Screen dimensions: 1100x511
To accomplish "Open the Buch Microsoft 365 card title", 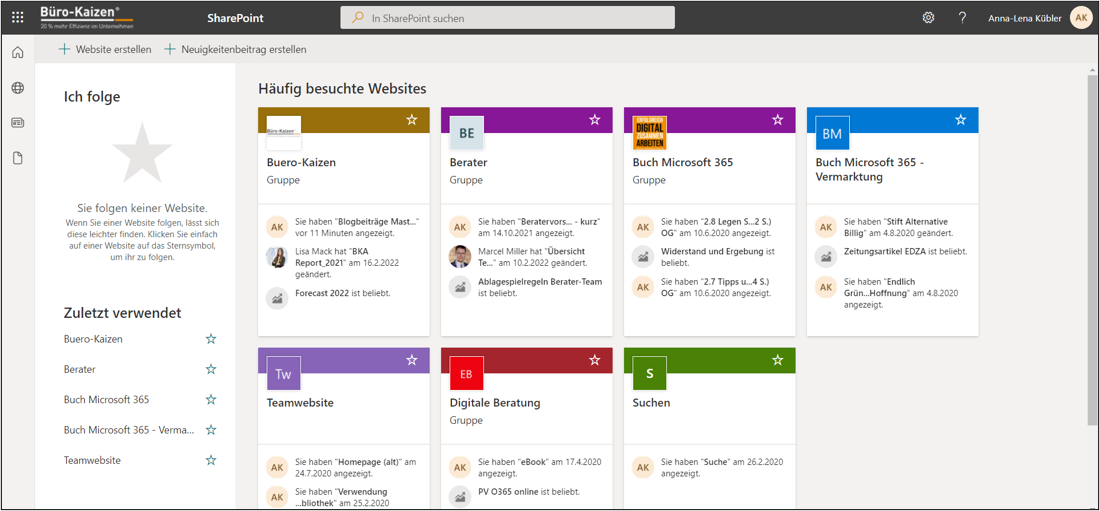I will click(683, 163).
